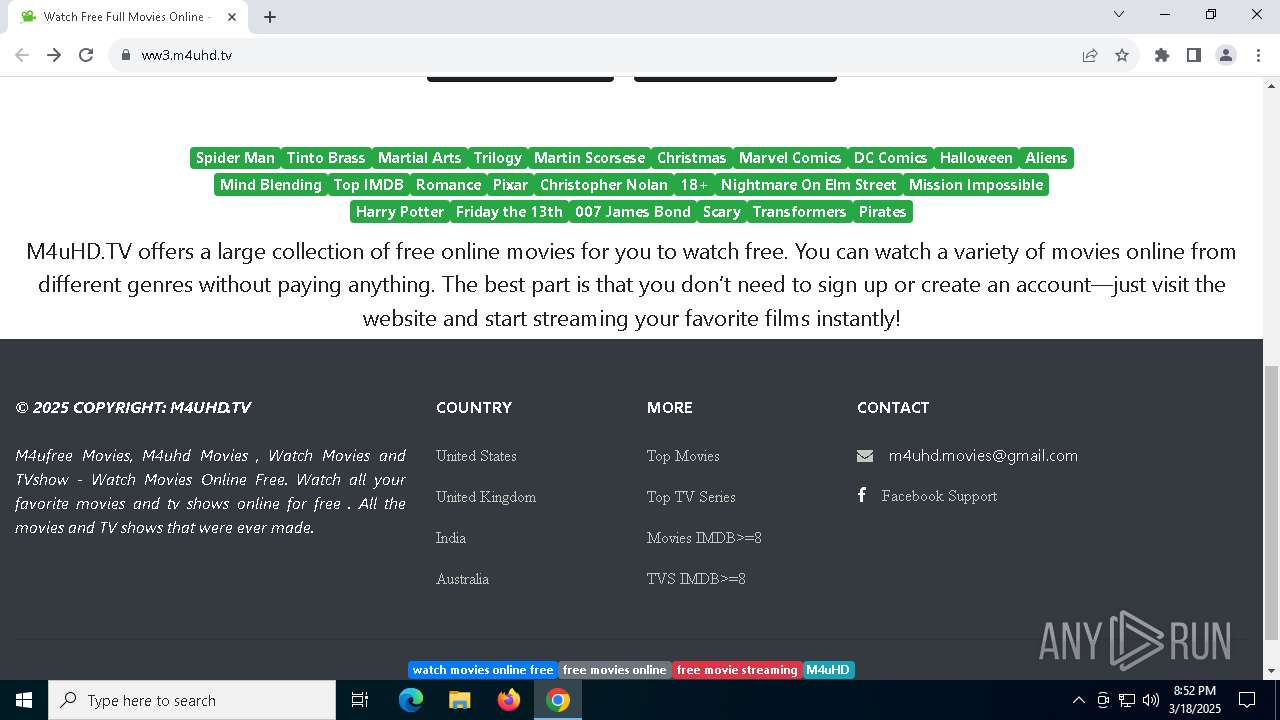
Task: Bookmark this tab with star icon
Action: pos(1122,55)
